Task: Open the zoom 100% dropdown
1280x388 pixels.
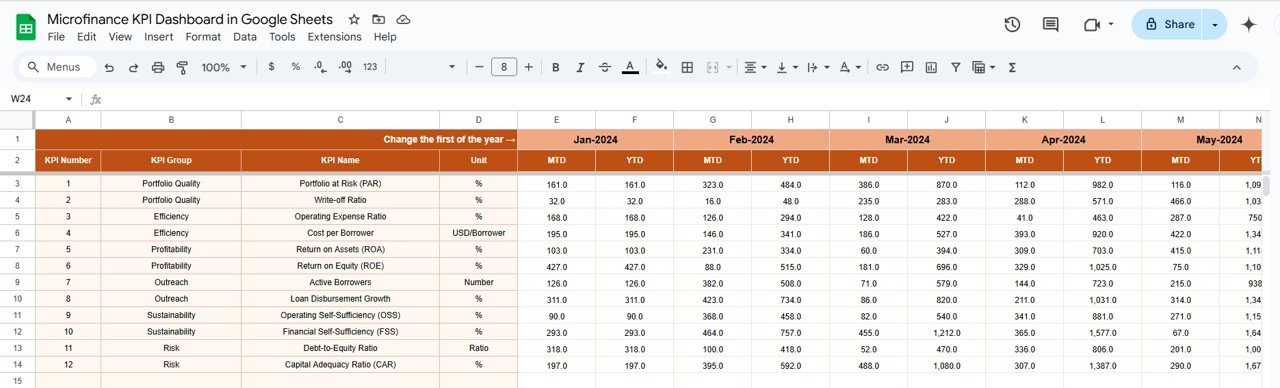Action: tap(224, 67)
